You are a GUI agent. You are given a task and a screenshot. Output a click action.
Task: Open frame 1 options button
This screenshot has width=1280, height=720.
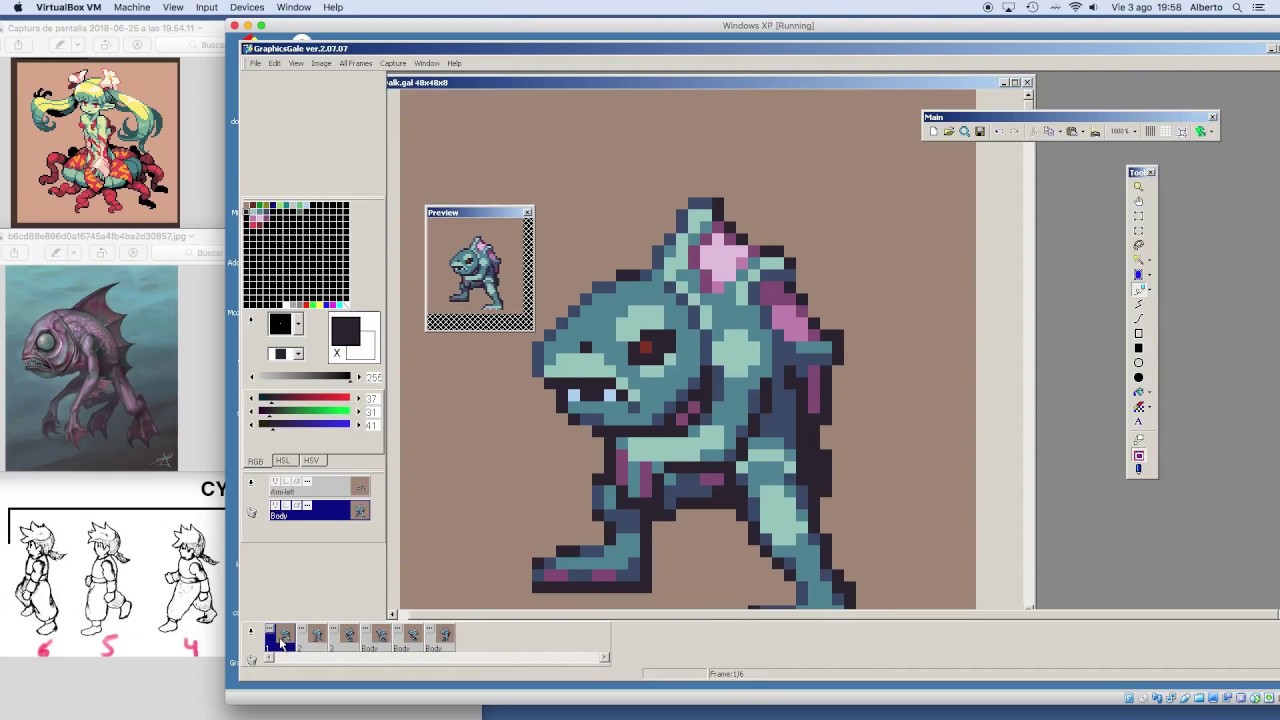[x=270, y=628]
